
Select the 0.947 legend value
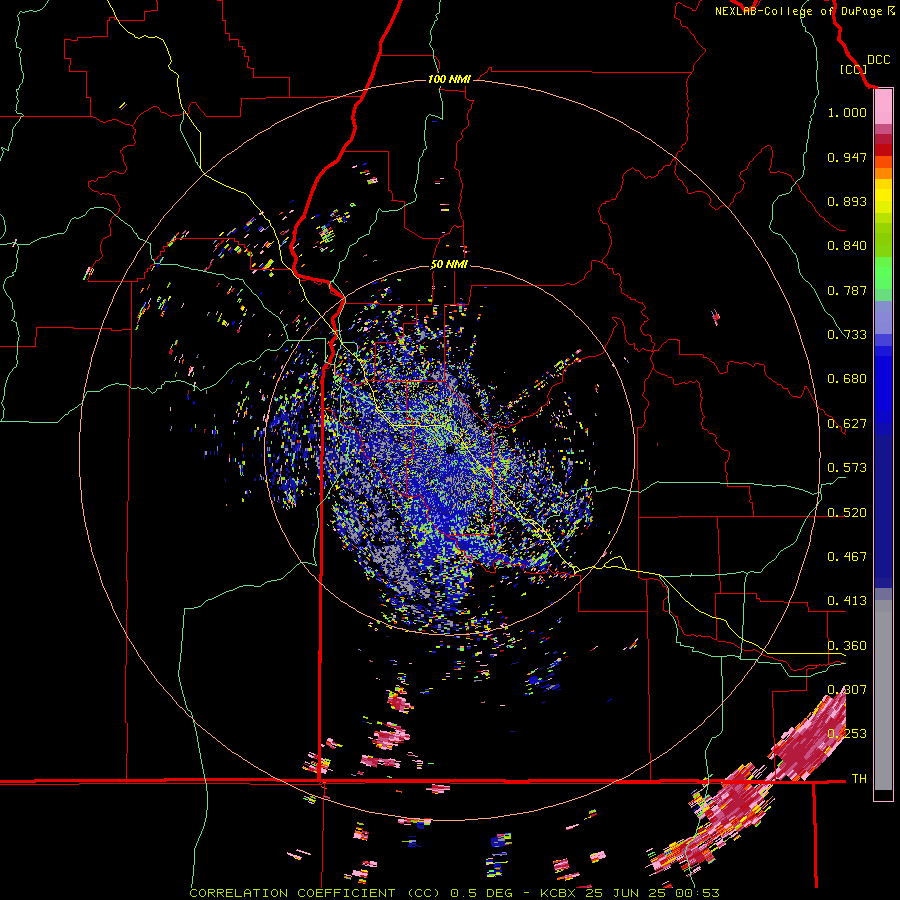click(x=847, y=157)
